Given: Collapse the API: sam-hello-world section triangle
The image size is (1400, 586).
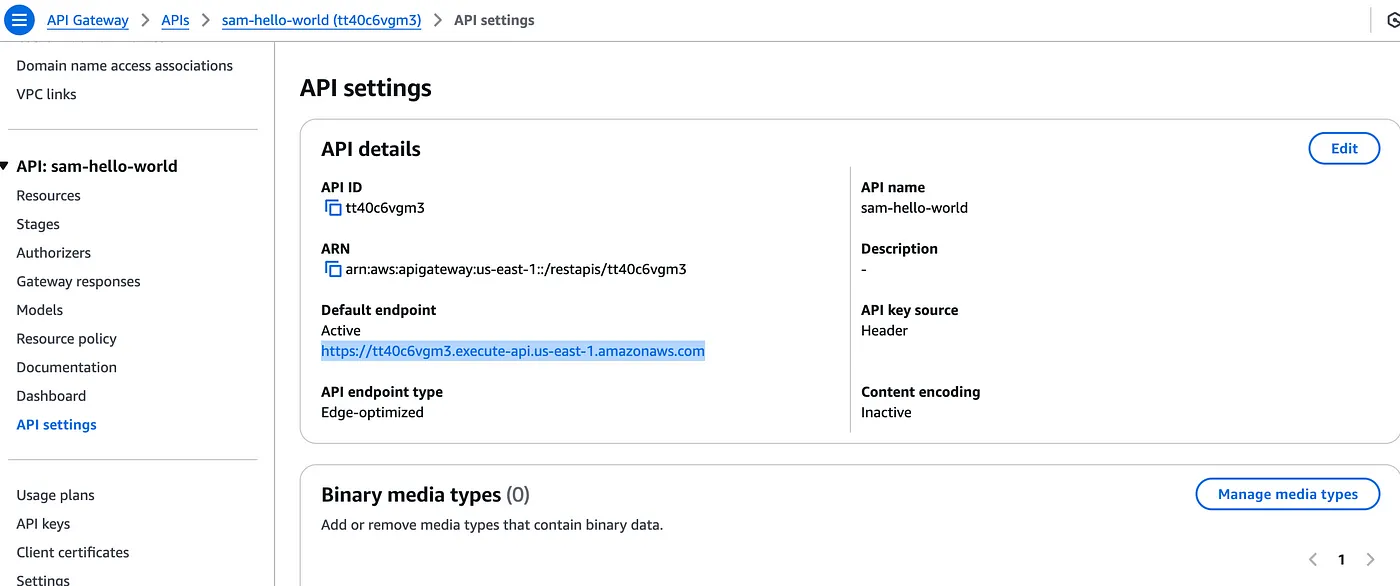Looking at the screenshot, I should (5, 166).
